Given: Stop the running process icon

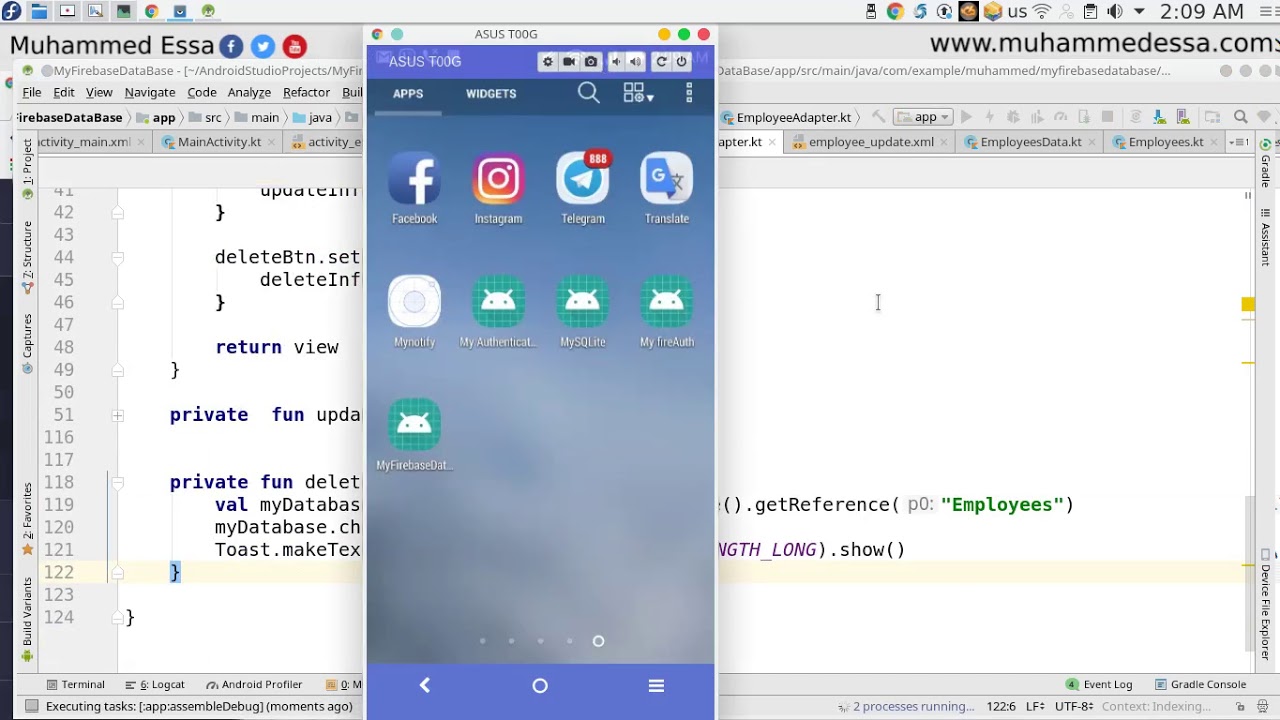Looking at the screenshot, I should click(1107, 117).
